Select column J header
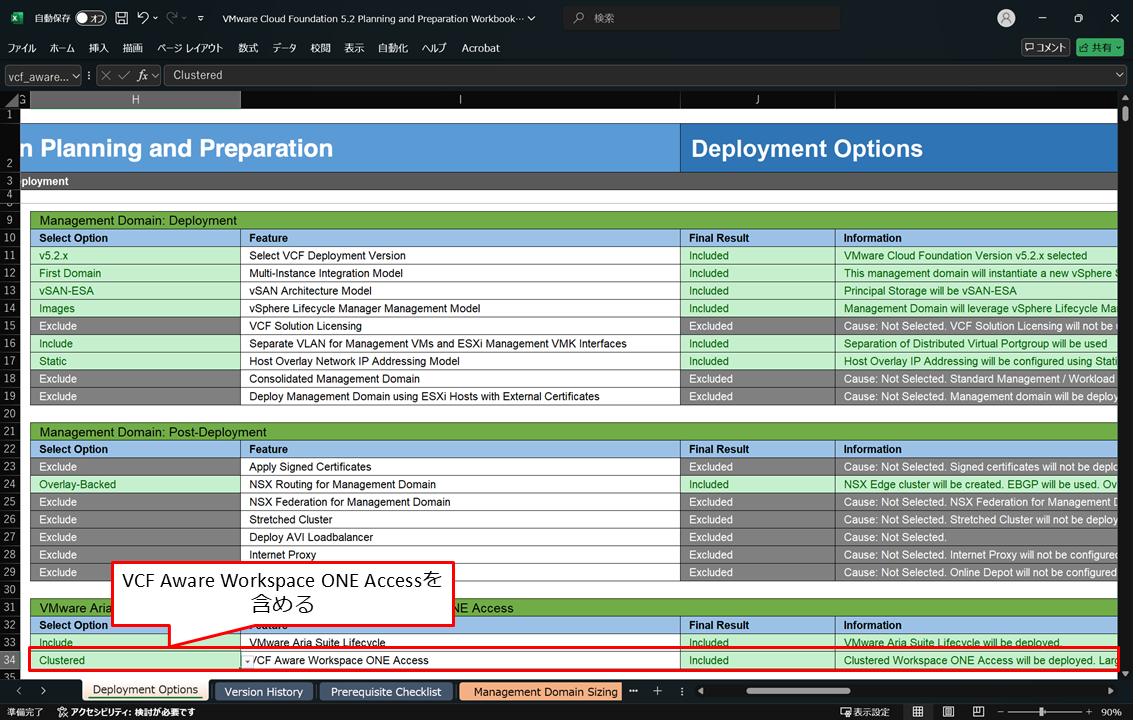The height and width of the screenshot is (720, 1133). coord(757,100)
